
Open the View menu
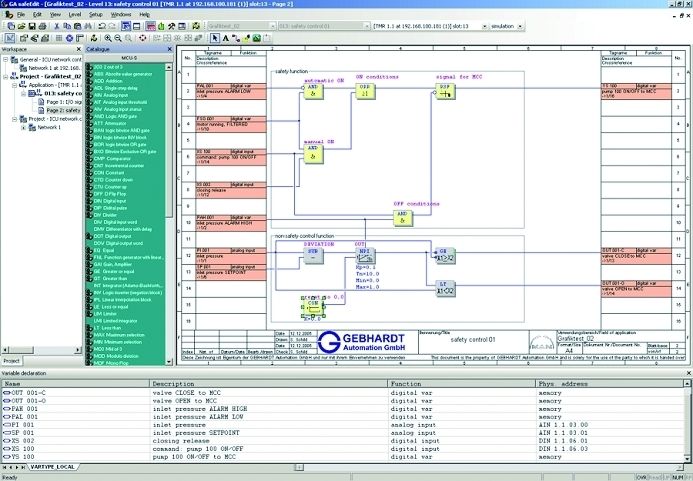(x=55, y=15)
